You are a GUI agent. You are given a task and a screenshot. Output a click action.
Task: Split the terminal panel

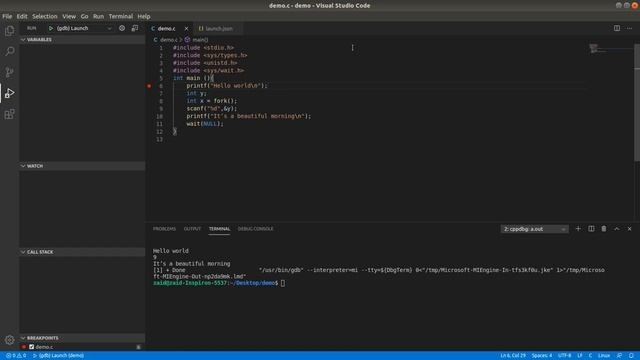(591, 229)
